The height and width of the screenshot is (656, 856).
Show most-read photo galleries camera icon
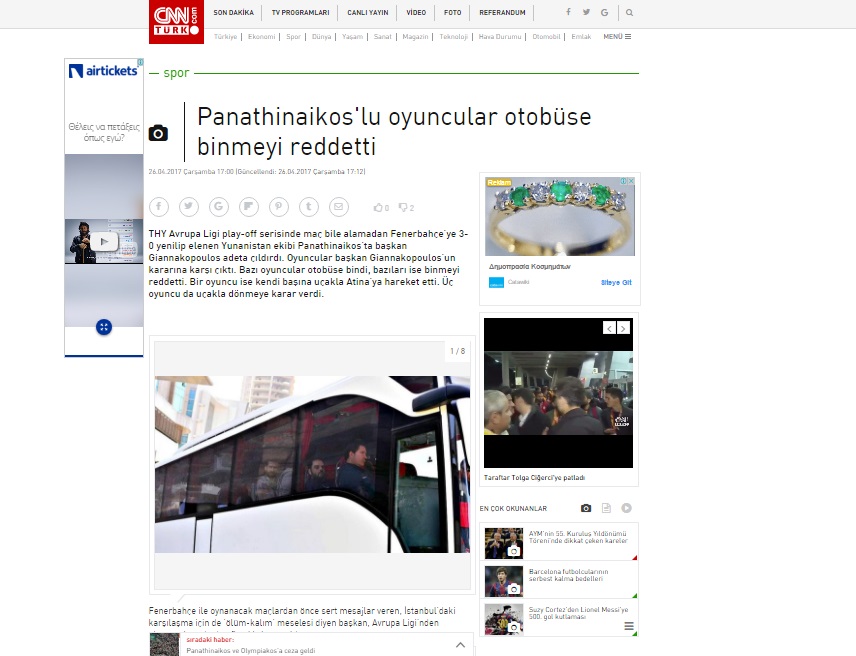(x=586, y=508)
